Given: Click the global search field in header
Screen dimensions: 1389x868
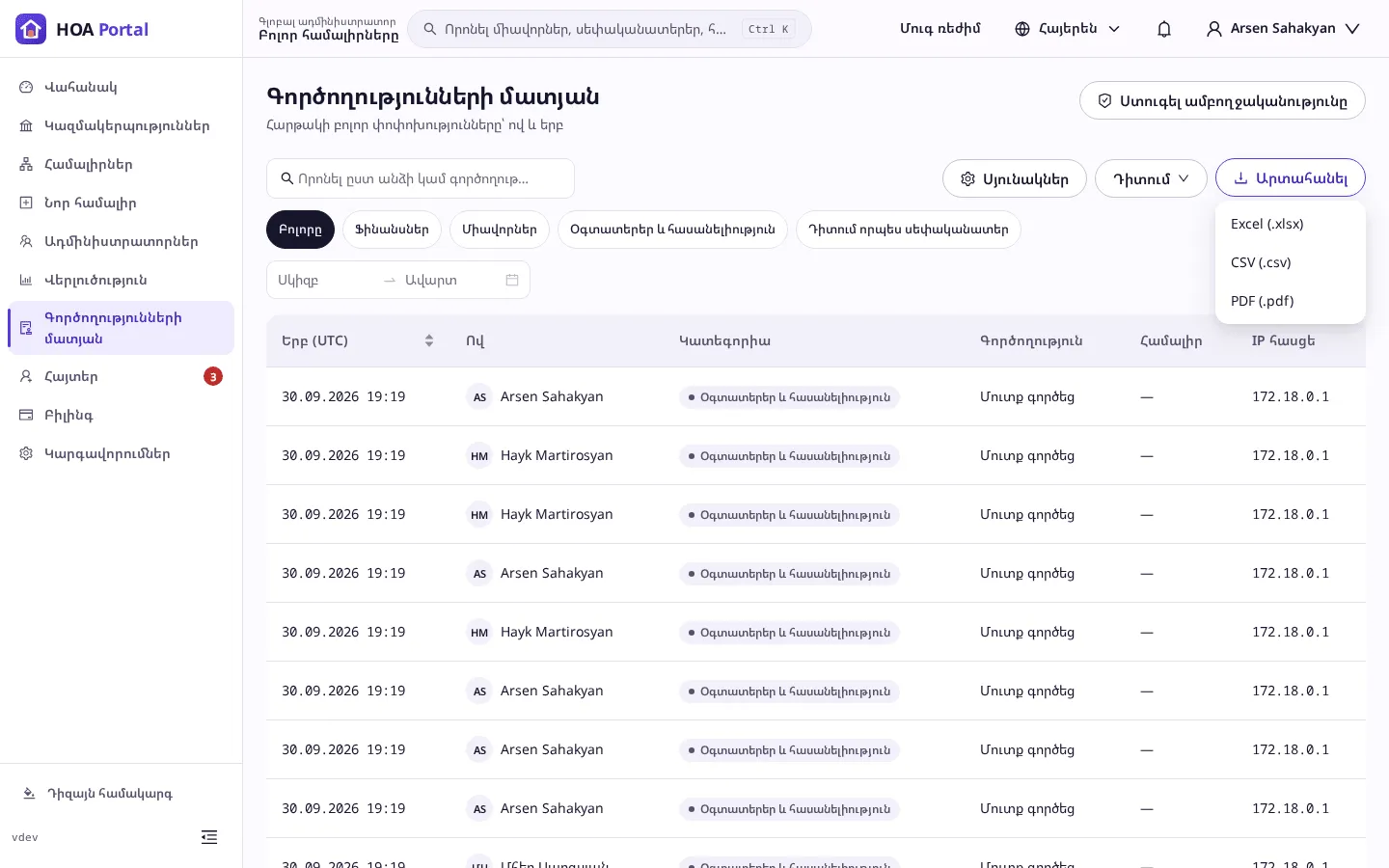Looking at the screenshot, I should [610, 29].
